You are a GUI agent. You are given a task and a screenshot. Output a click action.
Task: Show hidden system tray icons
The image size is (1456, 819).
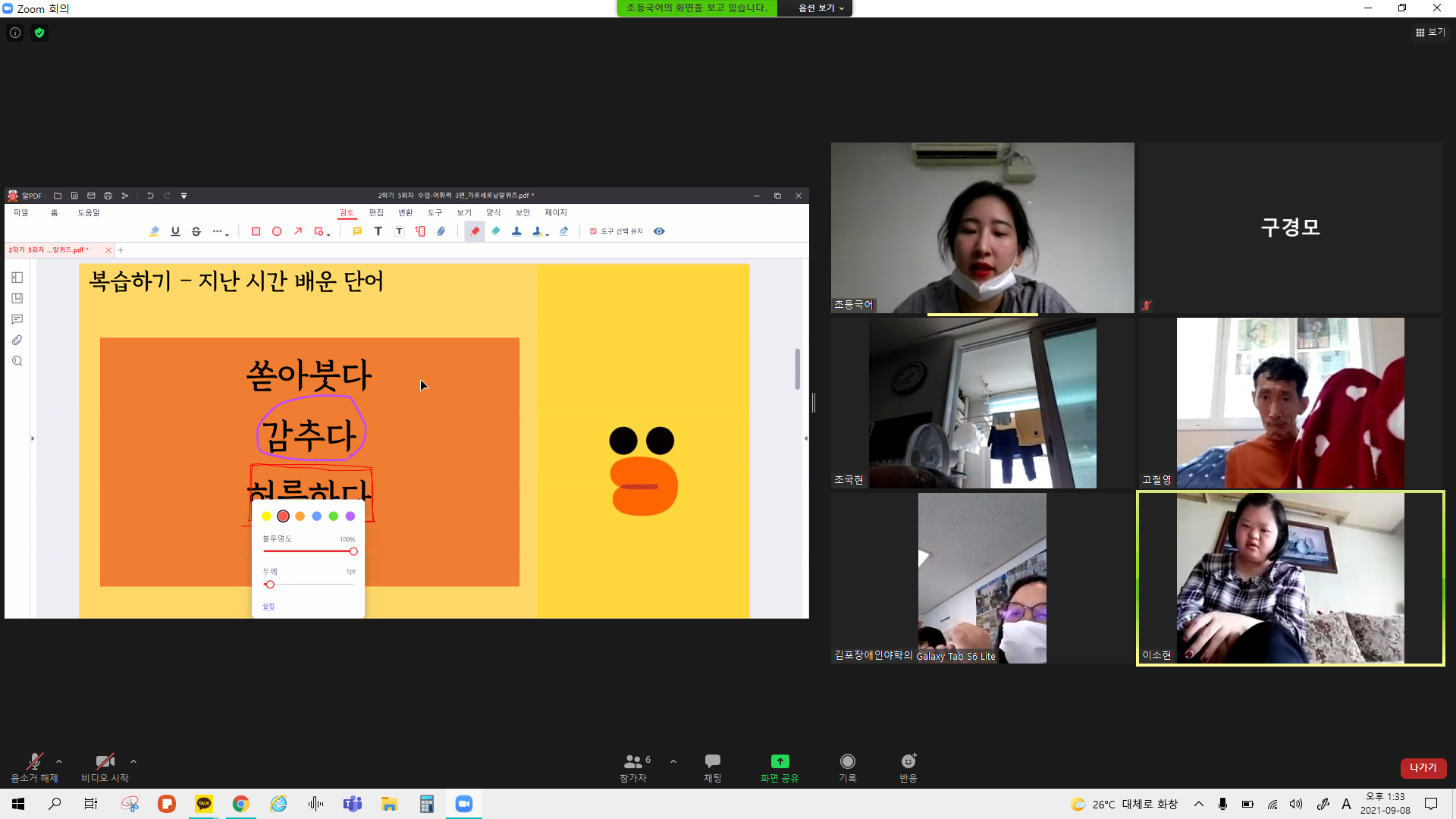coord(1199,804)
